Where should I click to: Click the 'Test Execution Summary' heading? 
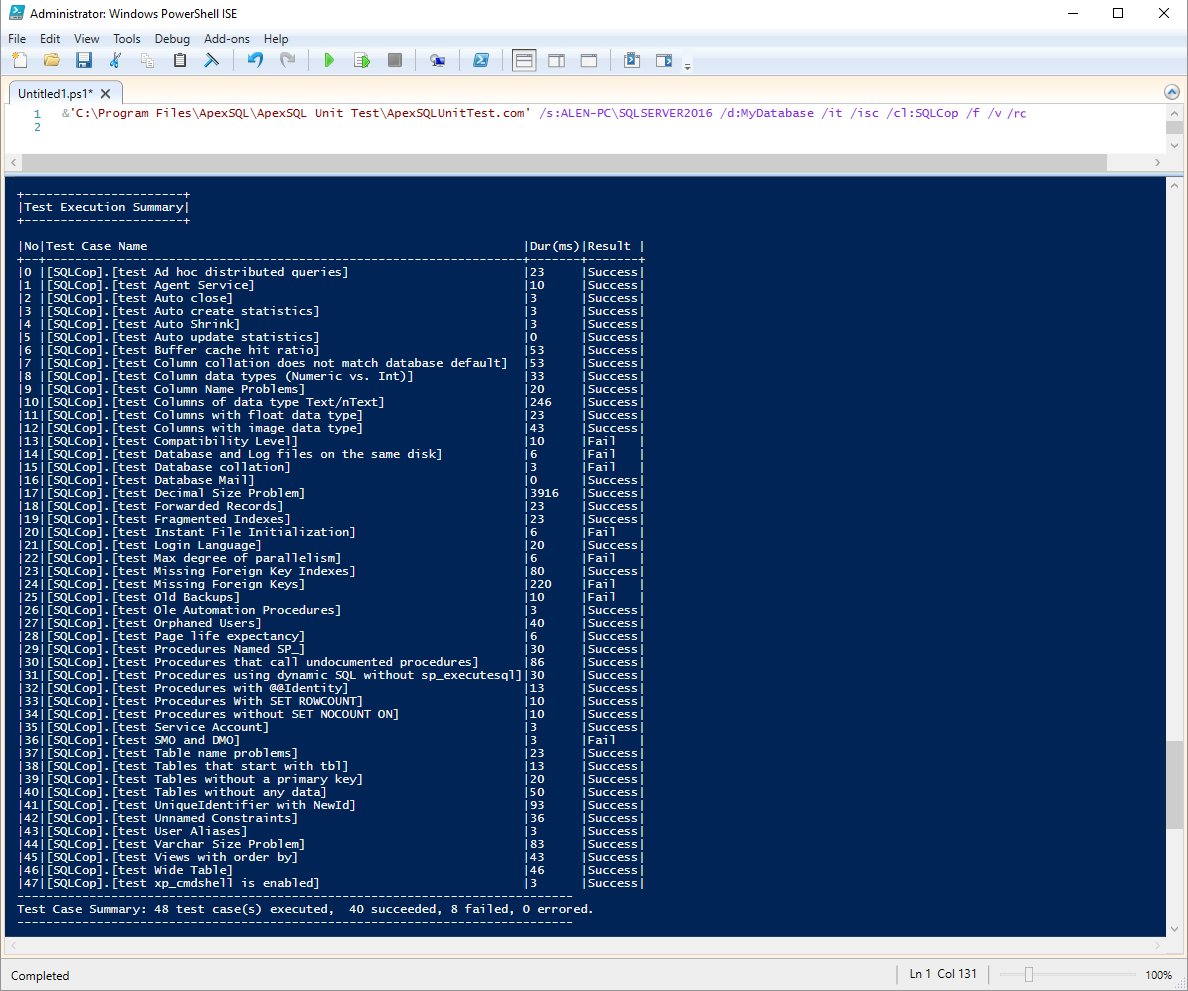(104, 207)
